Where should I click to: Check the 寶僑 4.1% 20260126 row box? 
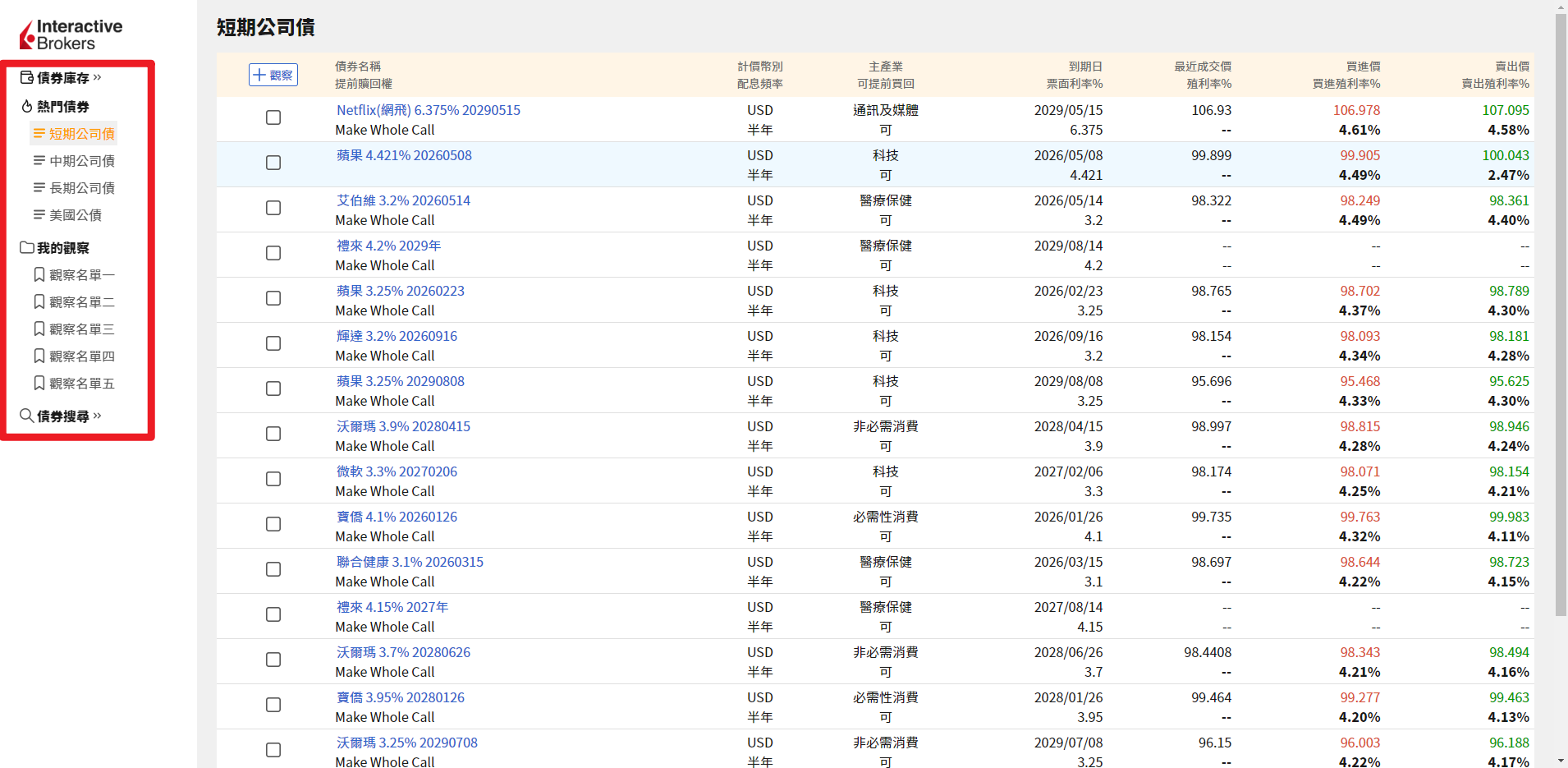point(273,524)
